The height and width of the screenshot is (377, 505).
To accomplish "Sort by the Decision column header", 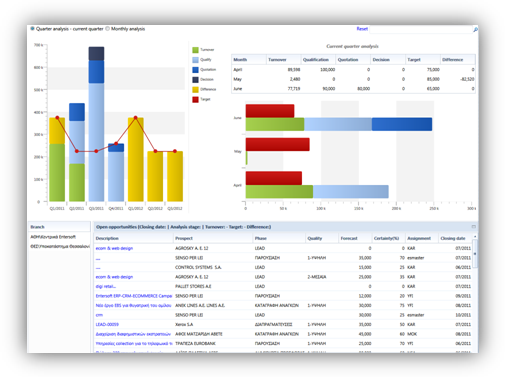I will 388,60.
